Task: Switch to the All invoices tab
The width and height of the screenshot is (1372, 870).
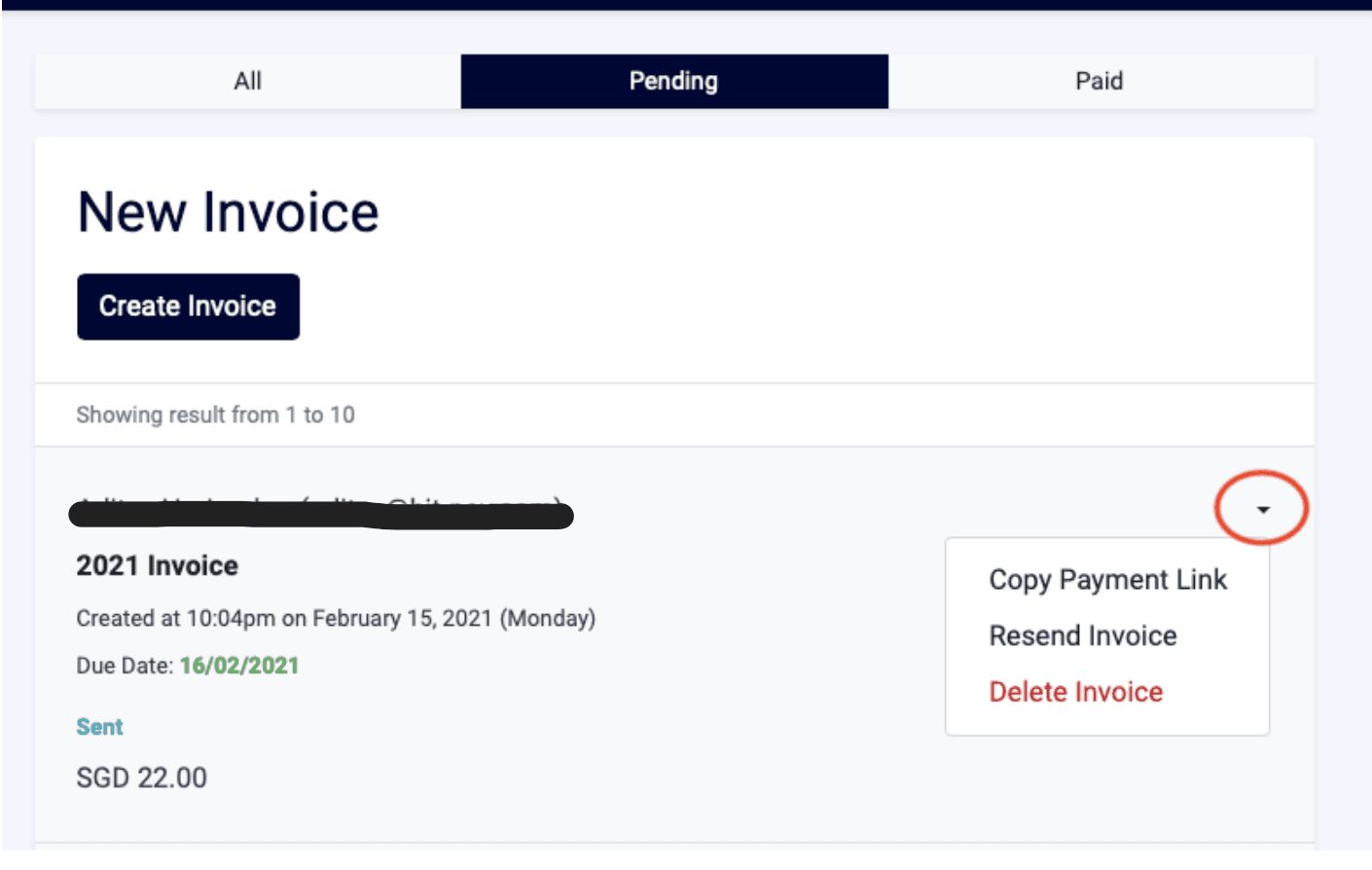Action: tap(248, 81)
